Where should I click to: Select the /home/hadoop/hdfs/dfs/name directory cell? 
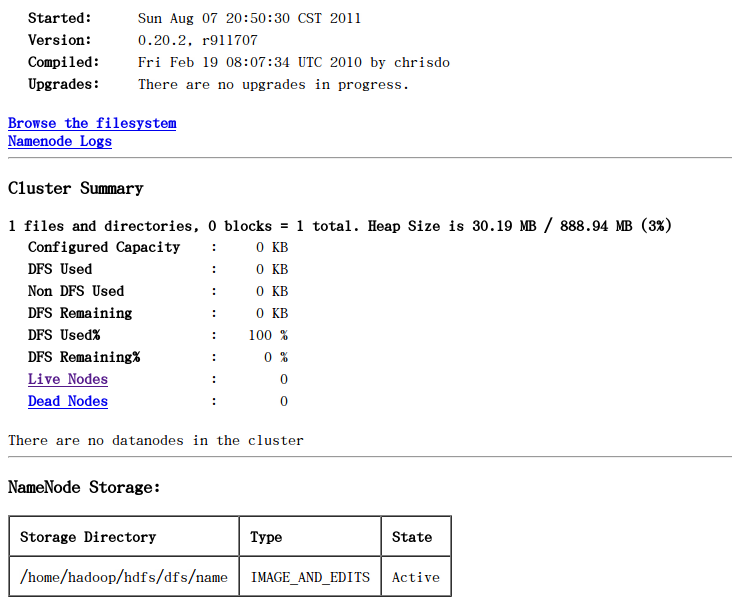point(124,577)
